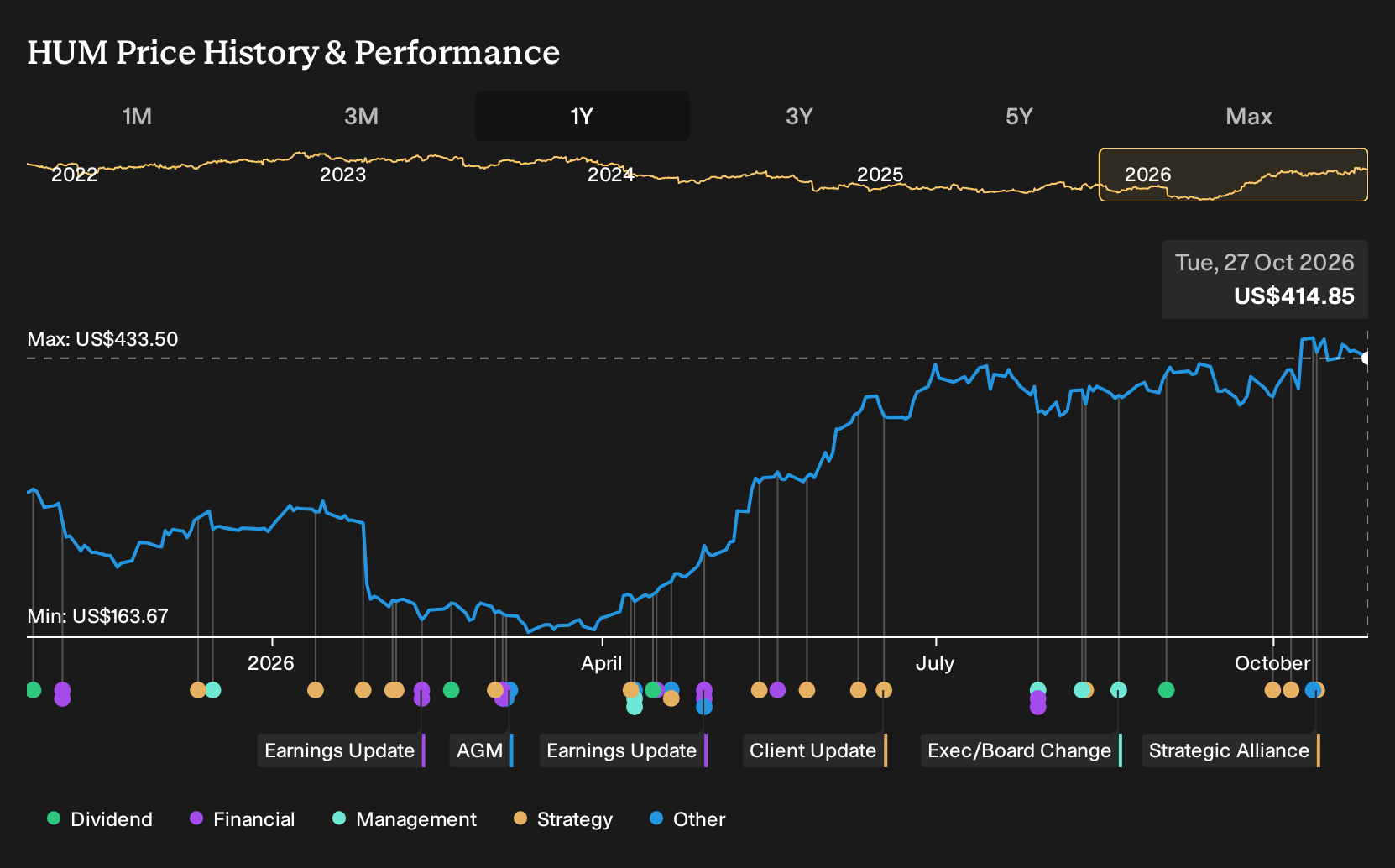
Task: Open the 5Y range tab
Action: pyautogui.click(x=1019, y=116)
